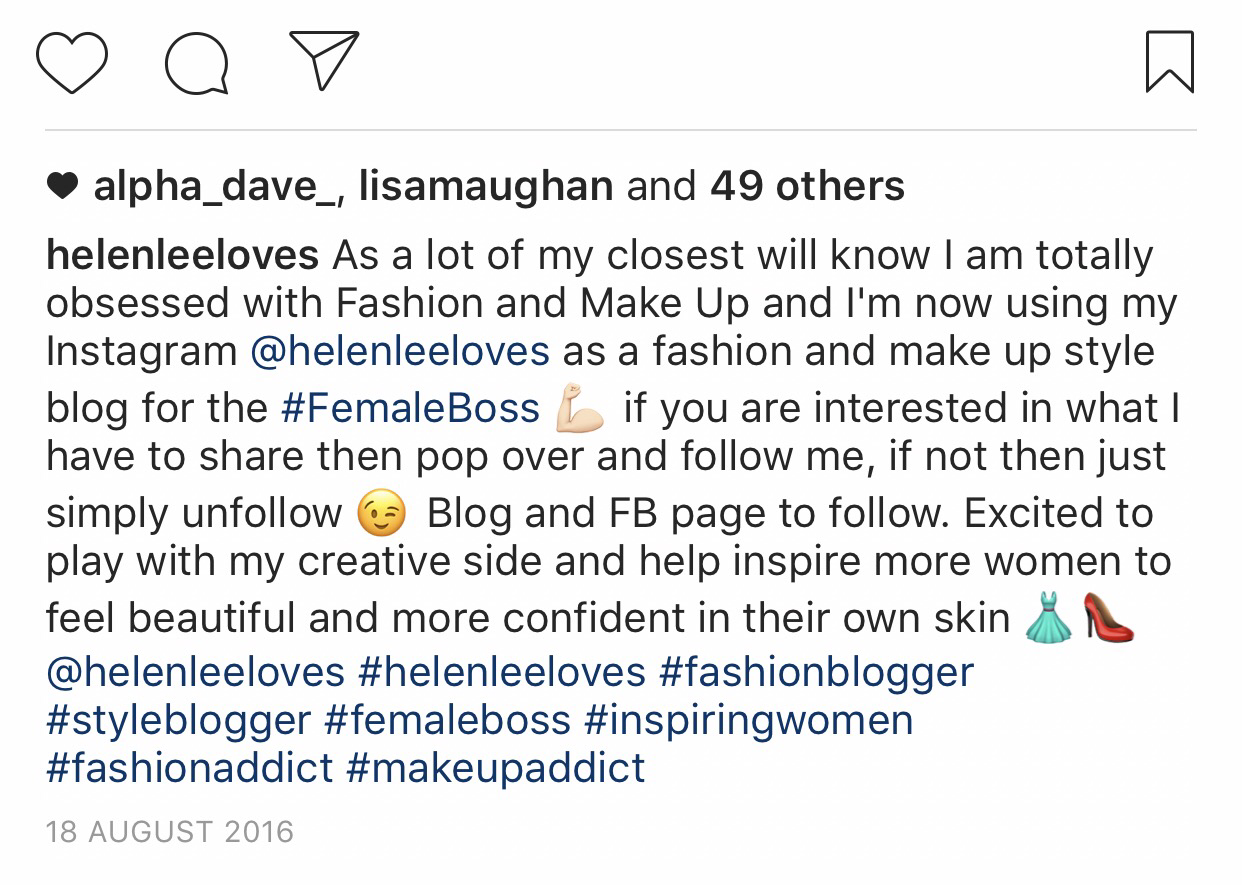Open the #fashionblogger hashtag

click(816, 672)
